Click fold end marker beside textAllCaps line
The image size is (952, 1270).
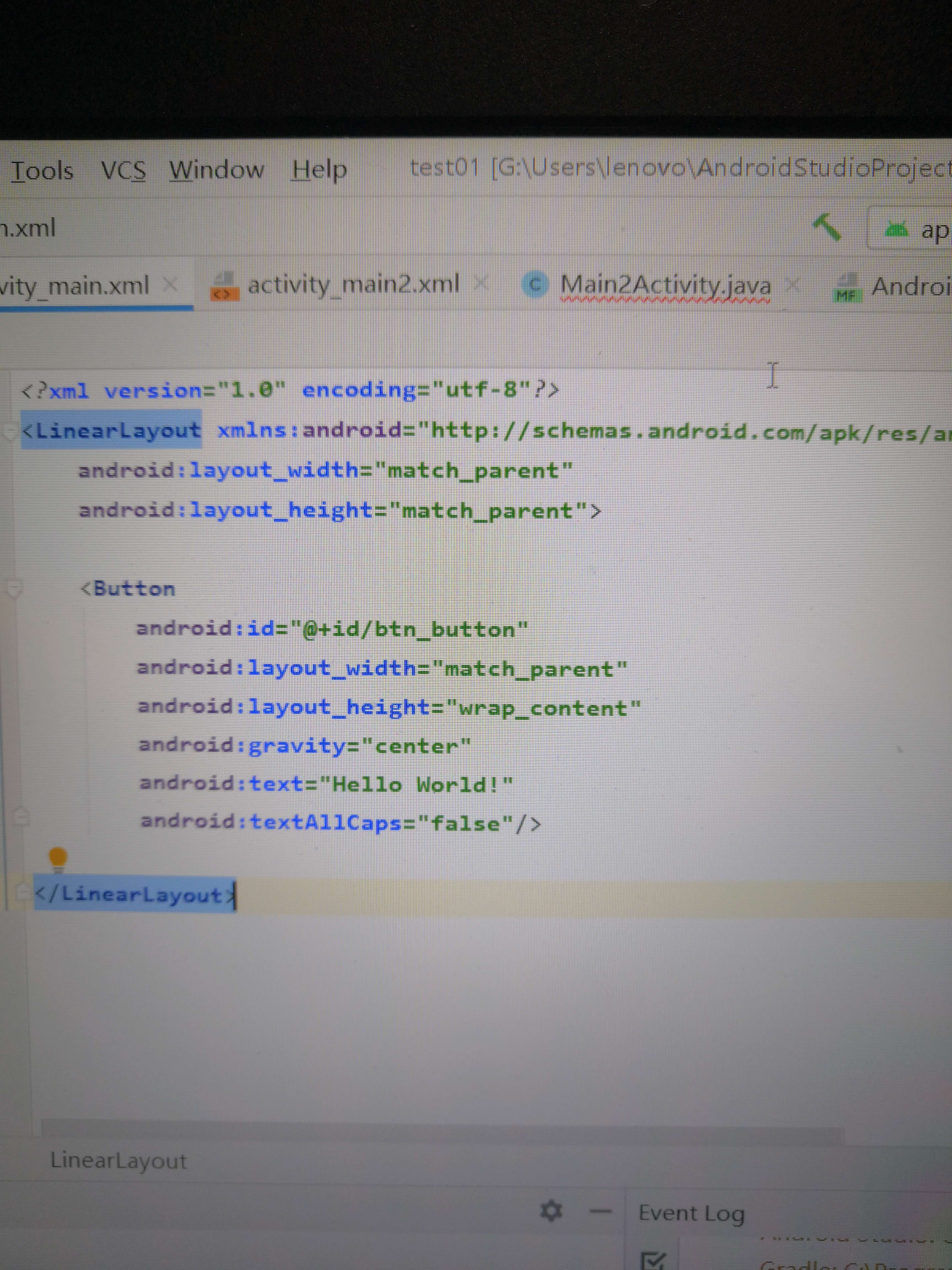click(x=21, y=816)
